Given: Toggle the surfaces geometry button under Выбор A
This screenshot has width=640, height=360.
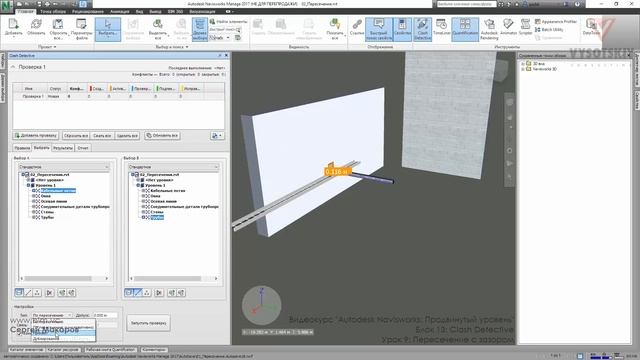Looking at the screenshot, I should tap(19, 293).
